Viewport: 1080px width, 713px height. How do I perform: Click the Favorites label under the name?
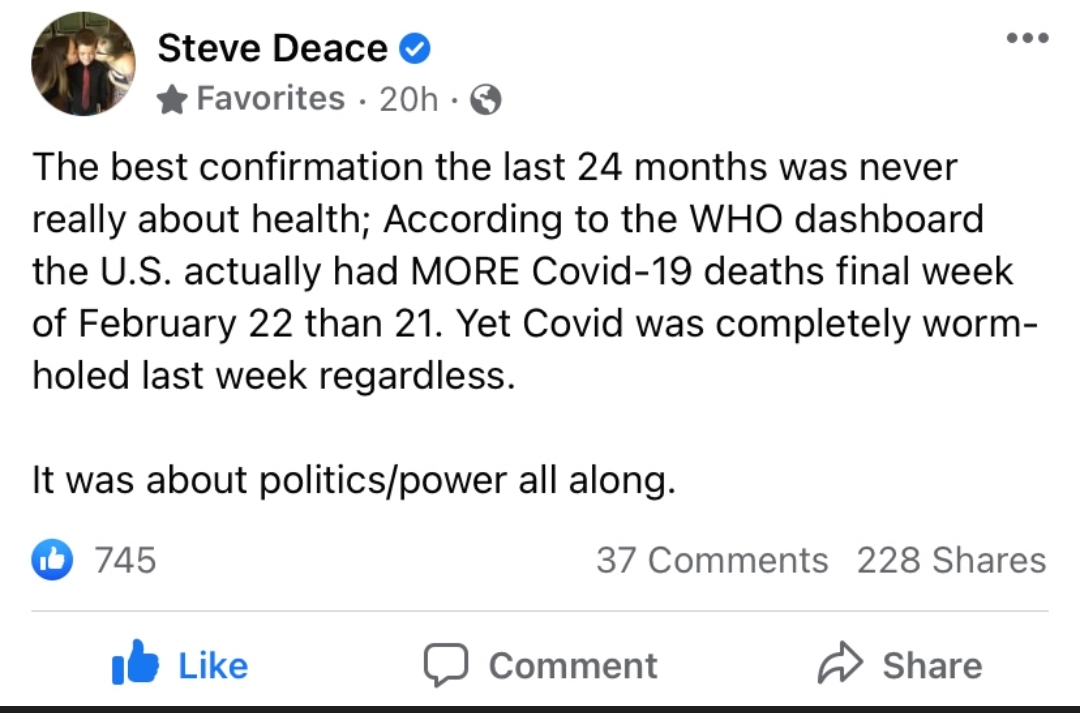[x=270, y=99]
